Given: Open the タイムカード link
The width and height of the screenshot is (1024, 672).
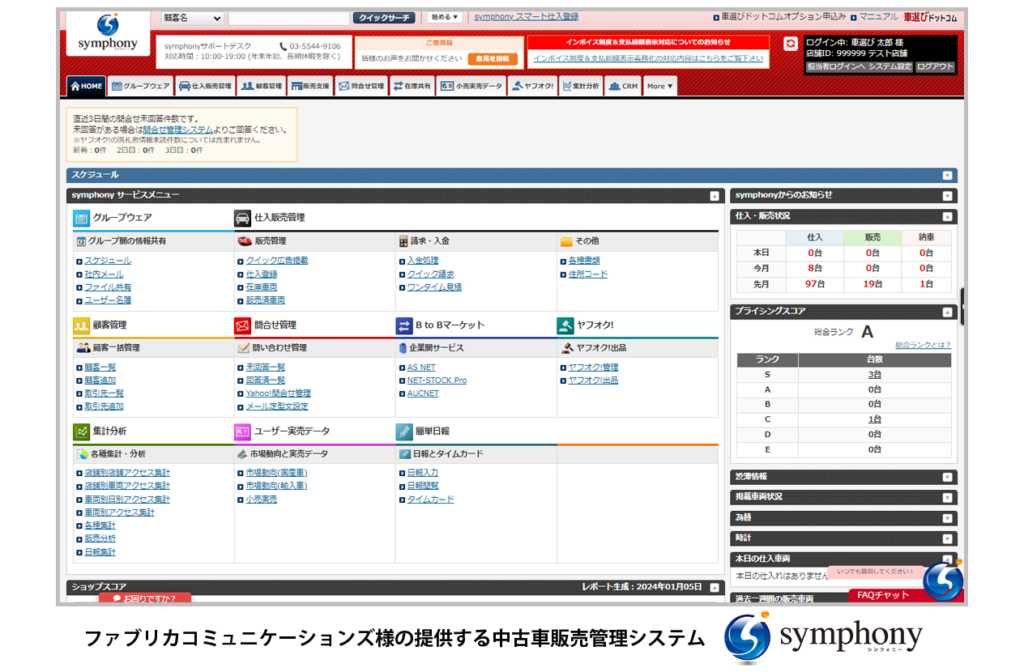Looking at the screenshot, I should coord(430,500).
